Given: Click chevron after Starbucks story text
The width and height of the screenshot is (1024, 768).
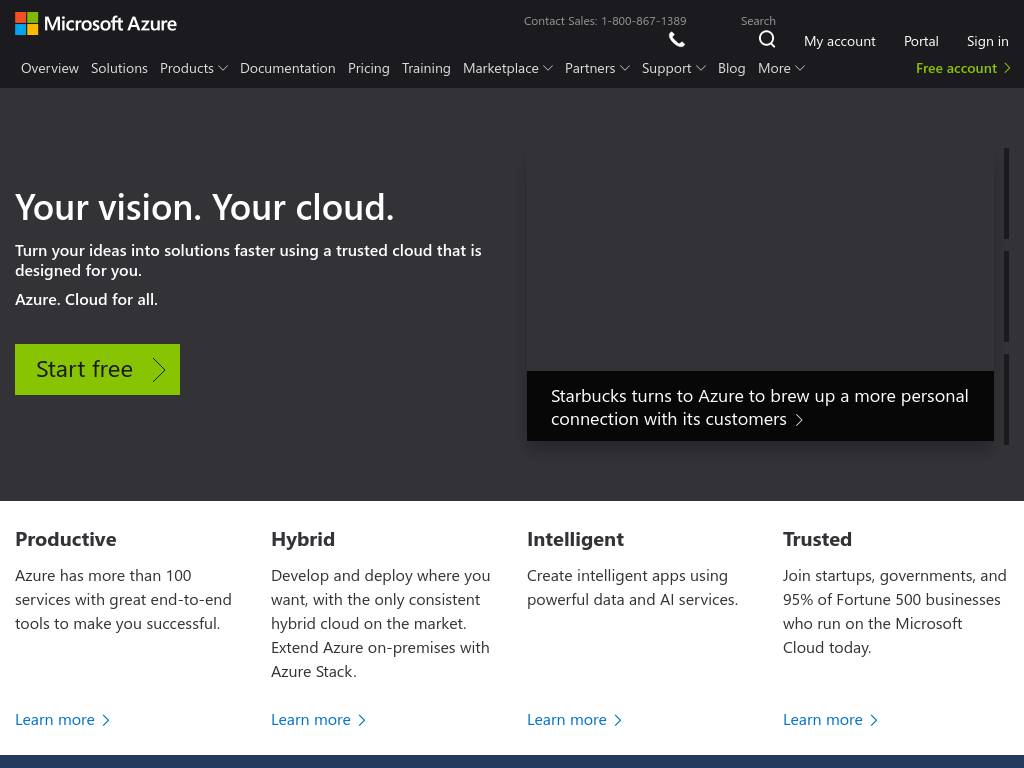Looking at the screenshot, I should [x=799, y=420].
